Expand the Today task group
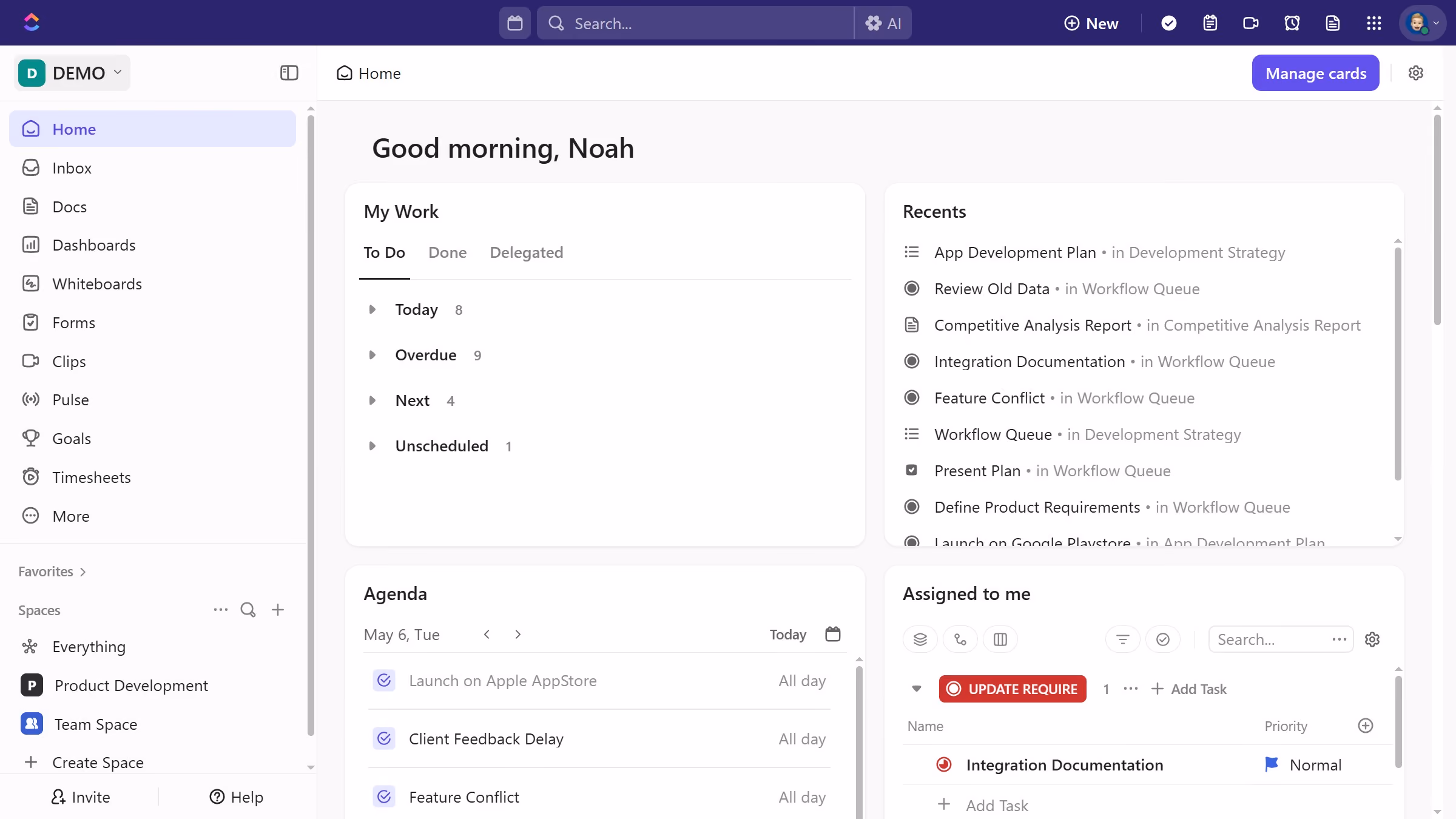This screenshot has height=819, width=1456. (x=372, y=309)
